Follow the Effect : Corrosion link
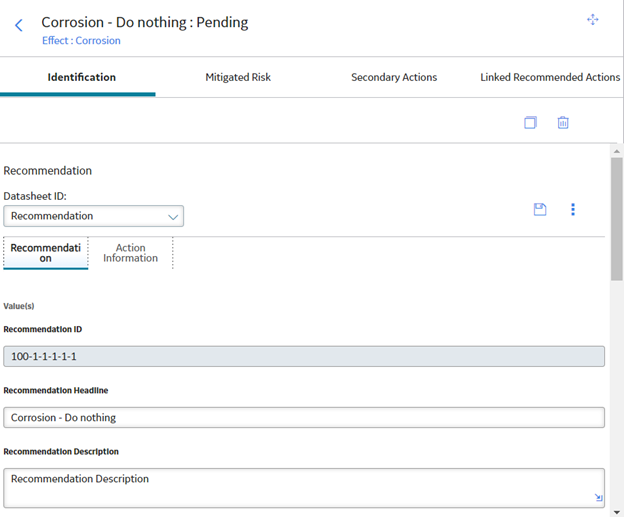Screen dimensions: 624x517 pyautogui.click(x=81, y=41)
